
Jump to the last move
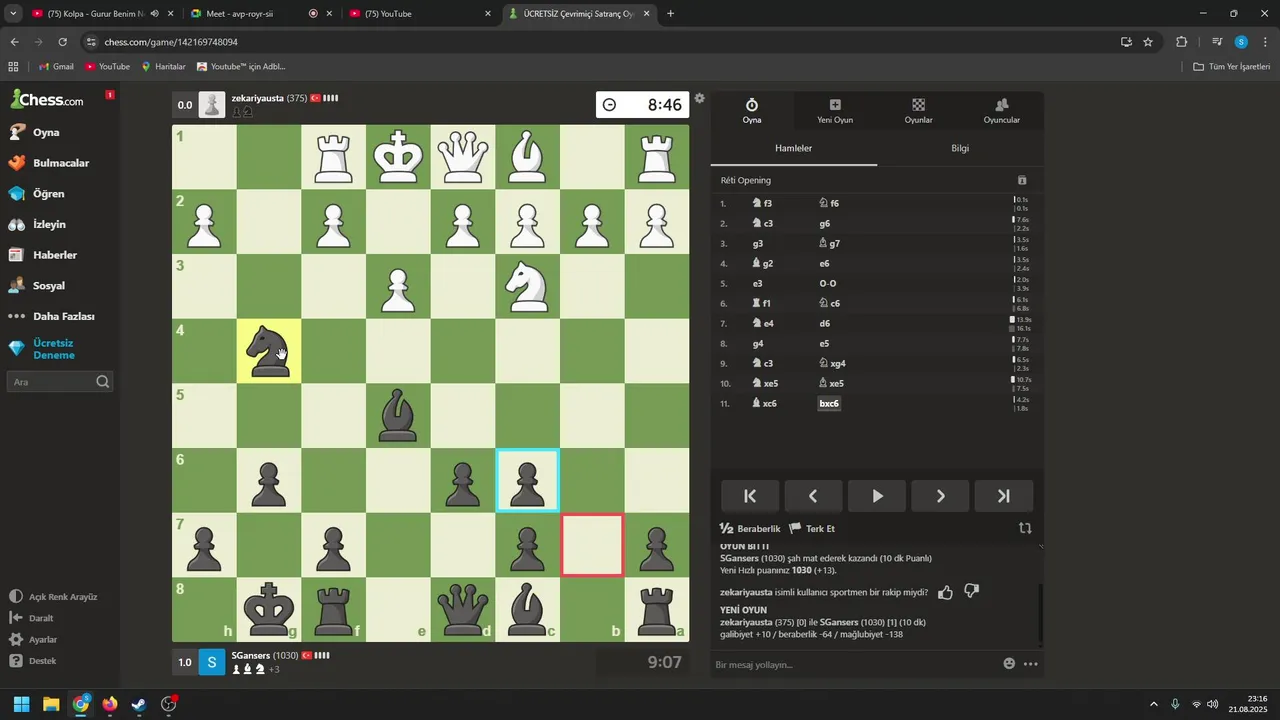click(x=1004, y=496)
